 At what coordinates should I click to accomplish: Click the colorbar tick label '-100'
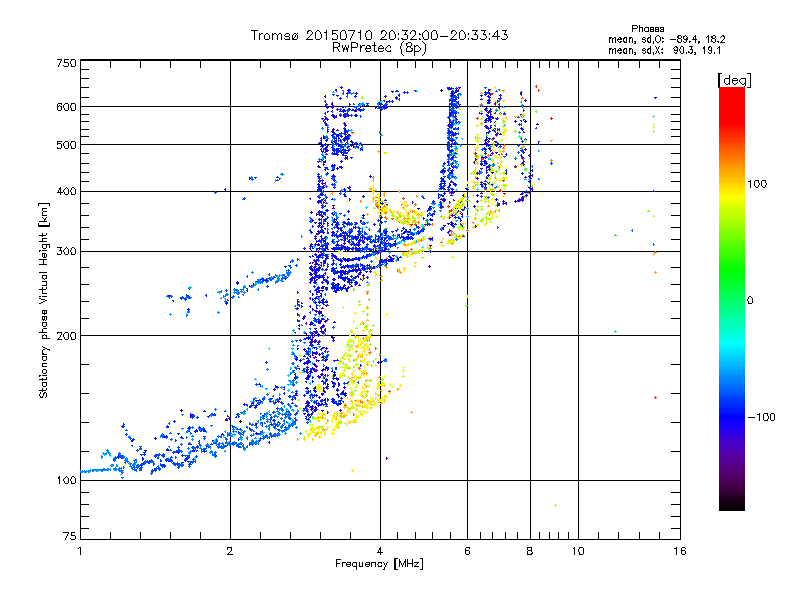tap(761, 417)
